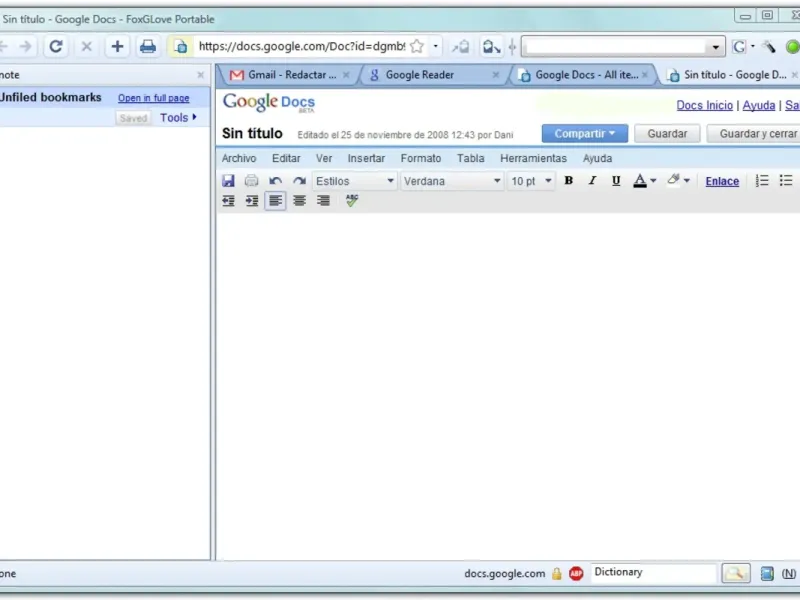Open the Tabla menu

pyautogui.click(x=470, y=159)
